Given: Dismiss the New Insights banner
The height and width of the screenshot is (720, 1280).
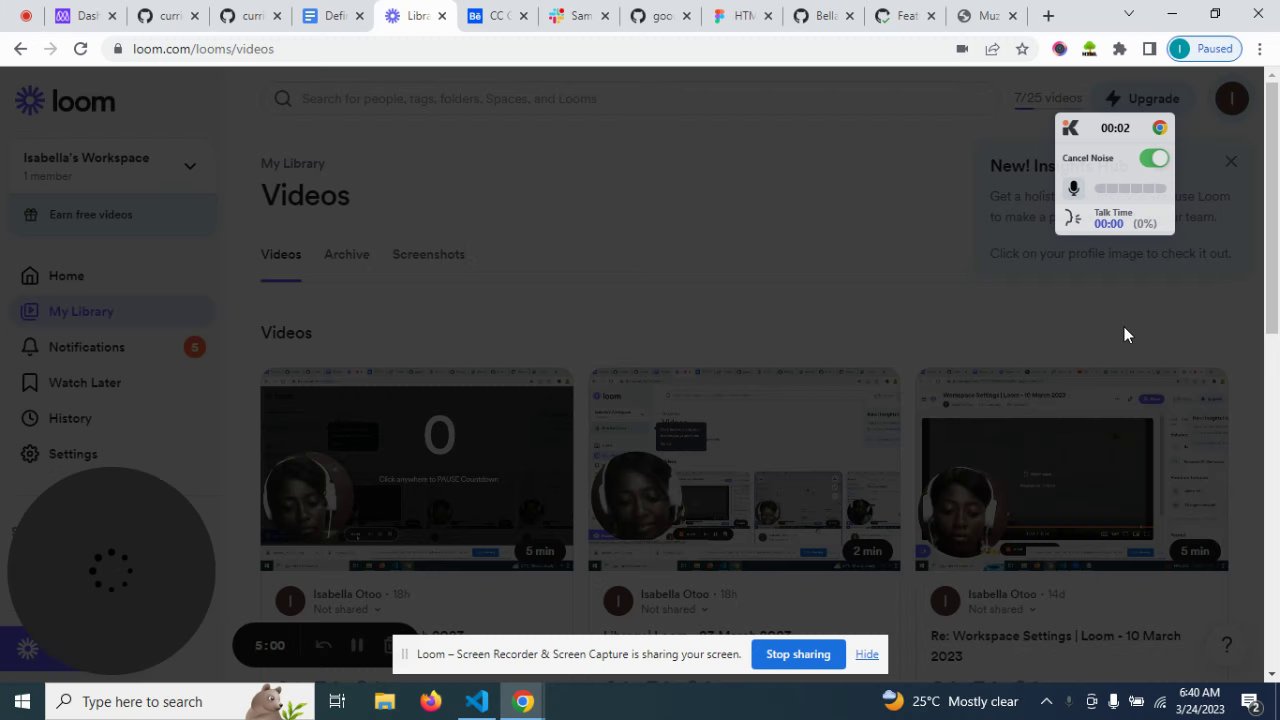Looking at the screenshot, I should click(1231, 161).
